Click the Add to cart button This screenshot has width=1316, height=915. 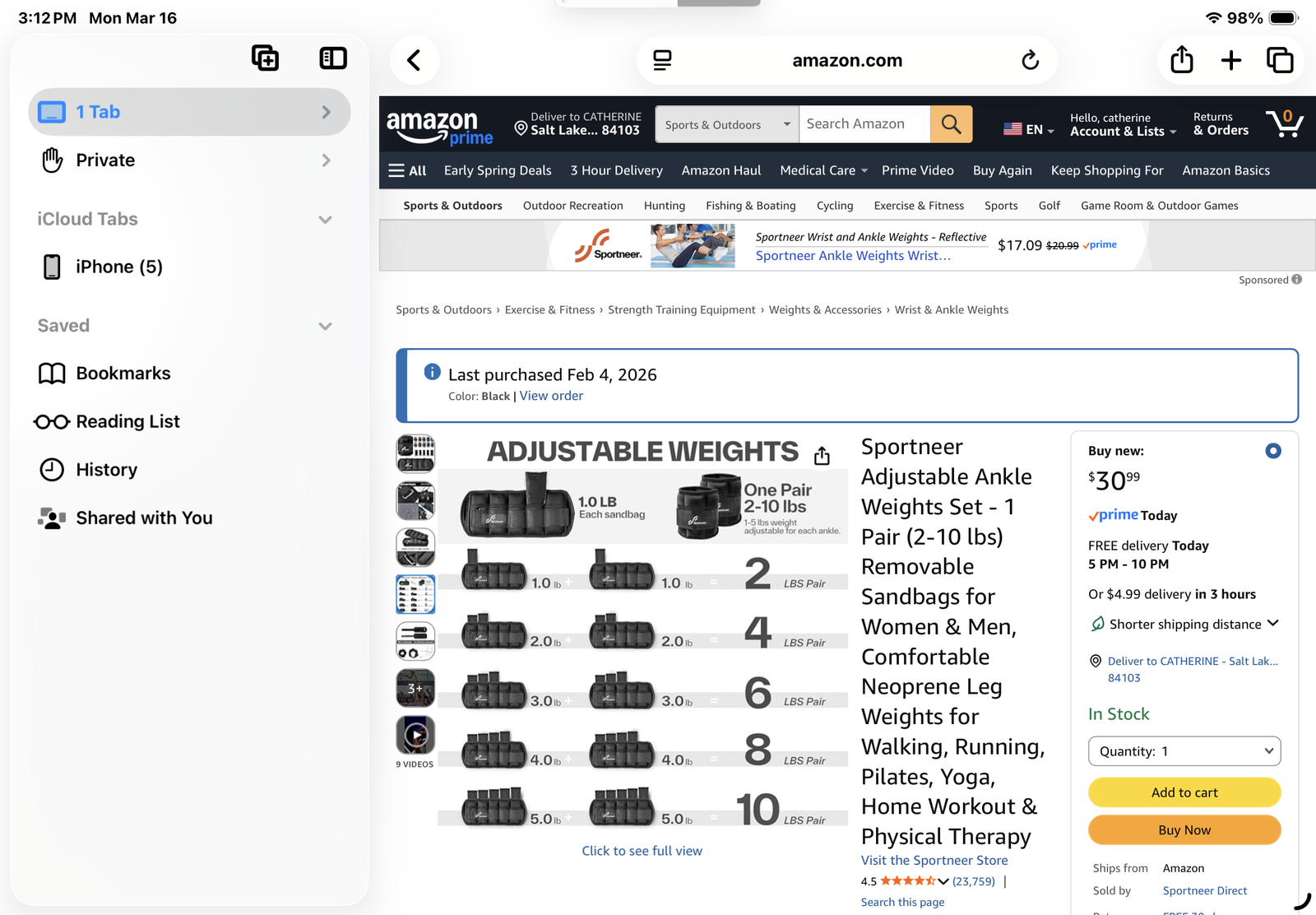click(x=1184, y=792)
